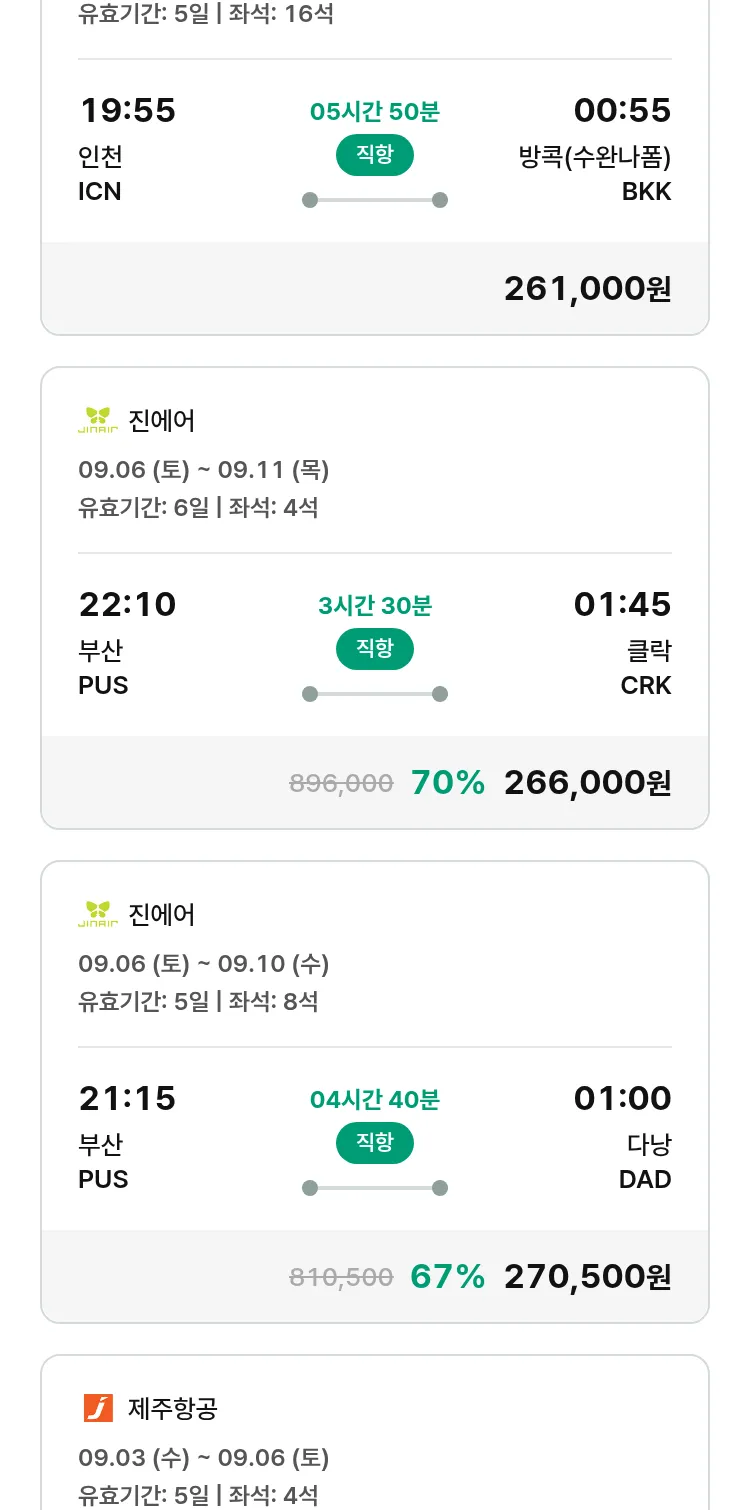Viewport: 750px width, 1510px height.
Task: Click the 방콕(수완나폼) destination label
Action: pyautogui.click(x=595, y=157)
